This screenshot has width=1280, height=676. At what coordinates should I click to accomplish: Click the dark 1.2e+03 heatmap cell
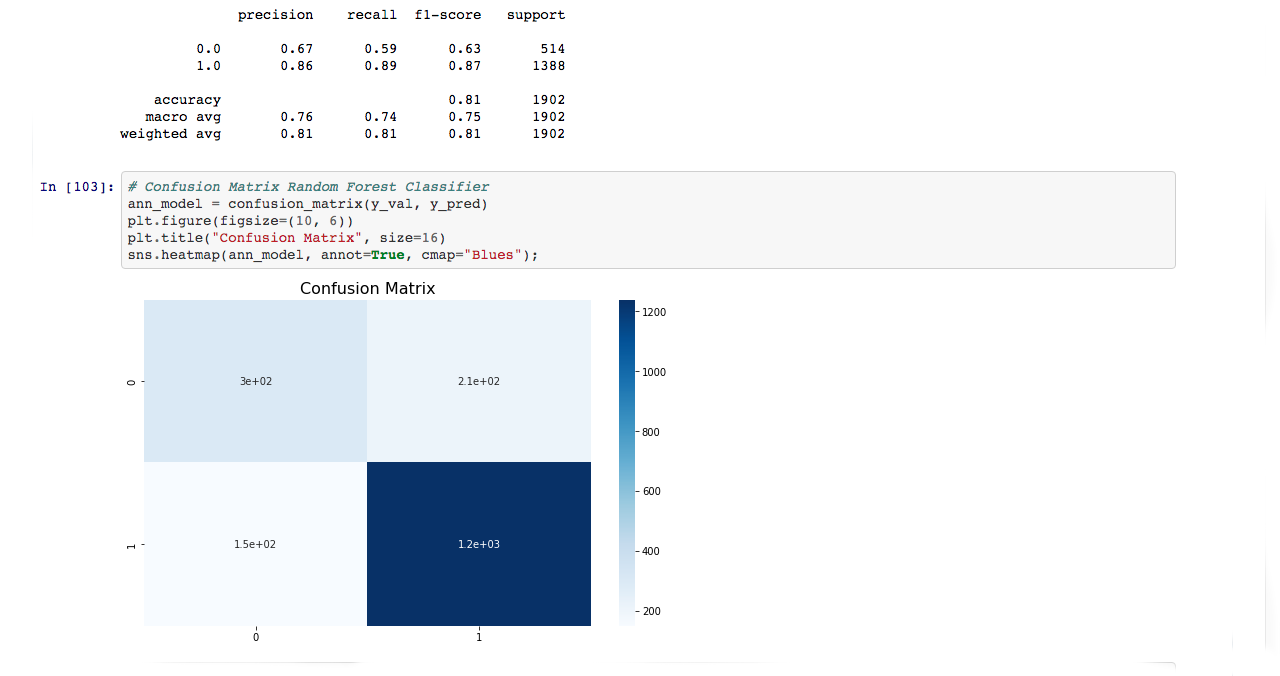pos(478,543)
